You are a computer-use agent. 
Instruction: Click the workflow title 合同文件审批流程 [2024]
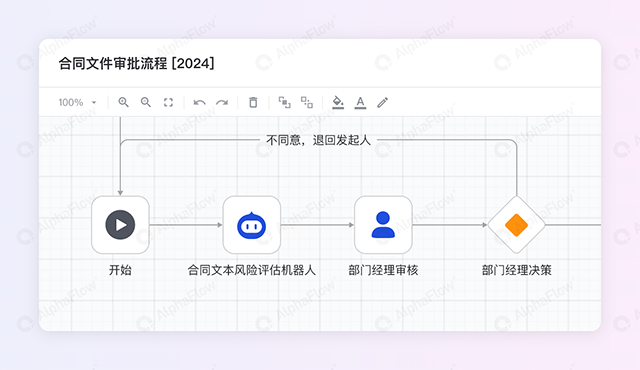(x=136, y=64)
